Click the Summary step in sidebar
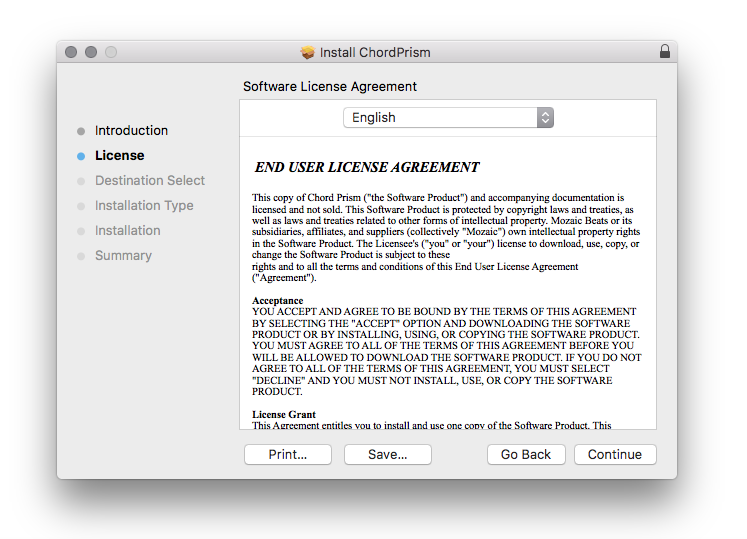The height and width of the screenshot is (539, 747). point(123,255)
